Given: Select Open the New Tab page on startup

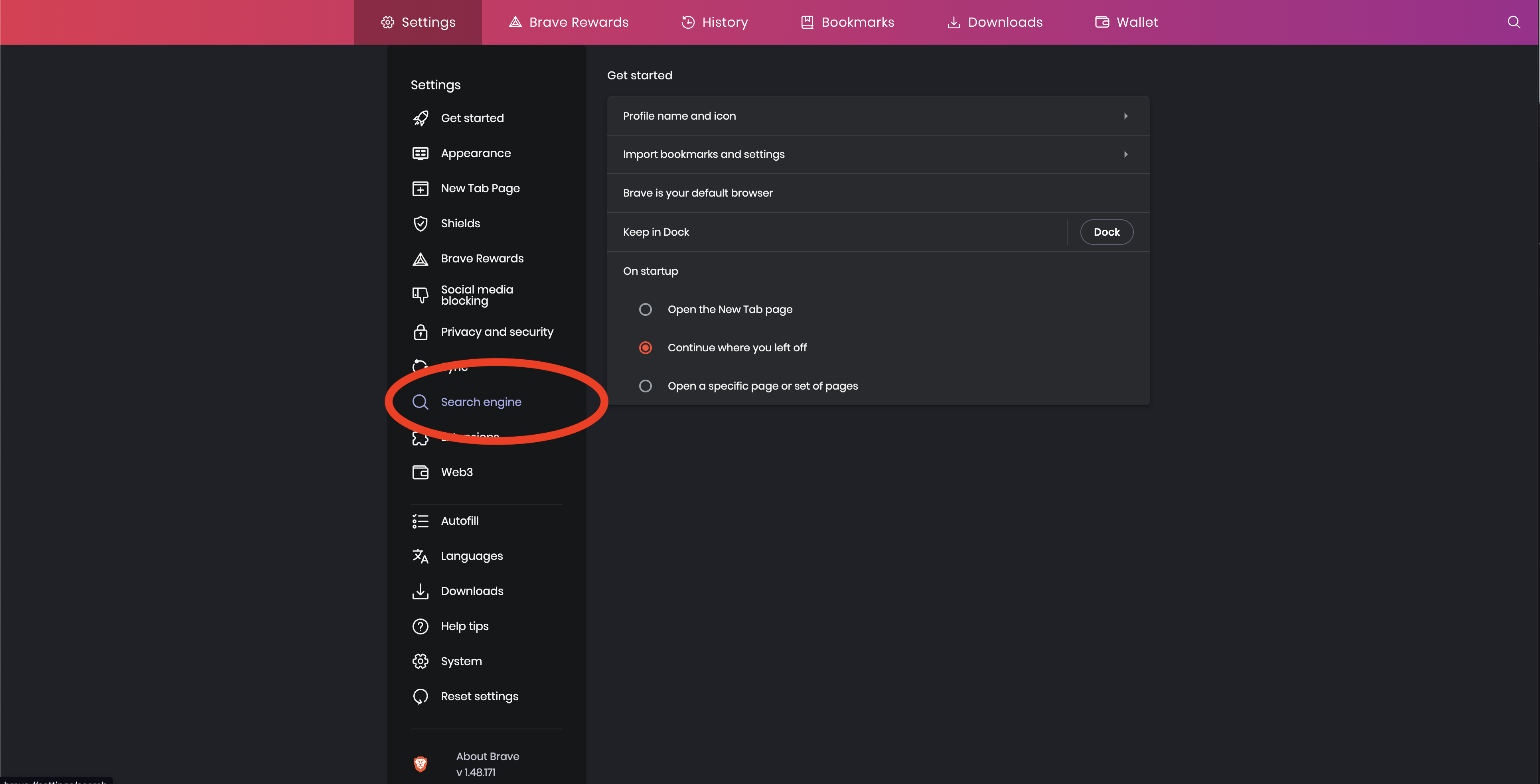Looking at the screenshot, I should (x=645, y=309).
